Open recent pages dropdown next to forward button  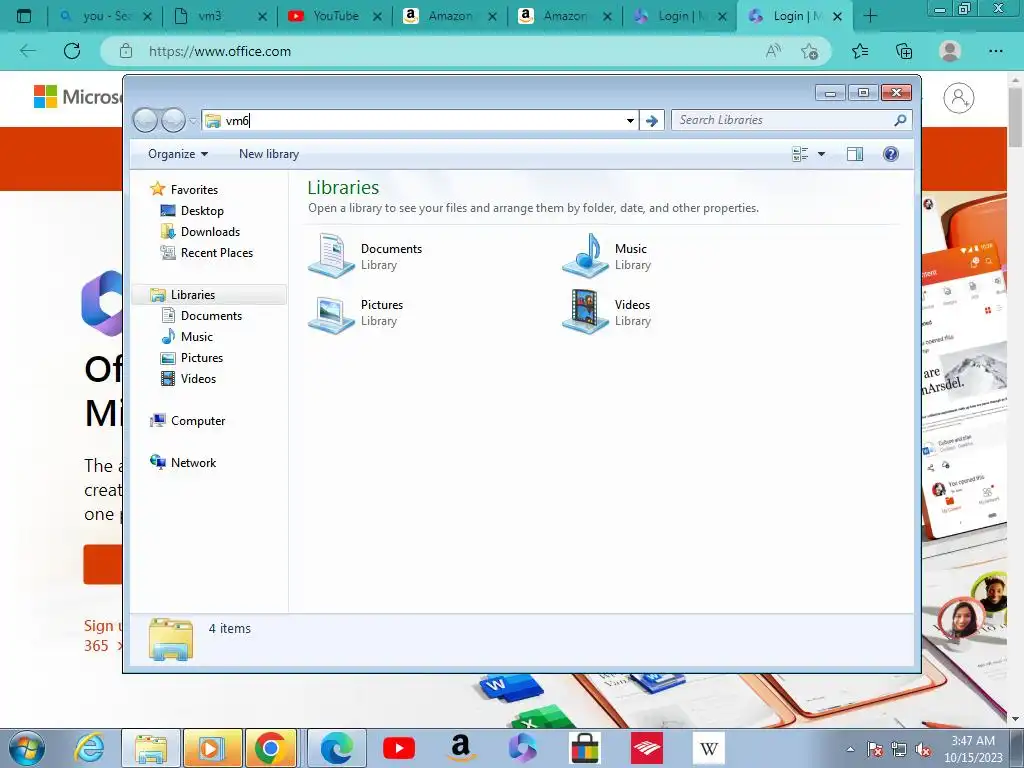(193, 120)
